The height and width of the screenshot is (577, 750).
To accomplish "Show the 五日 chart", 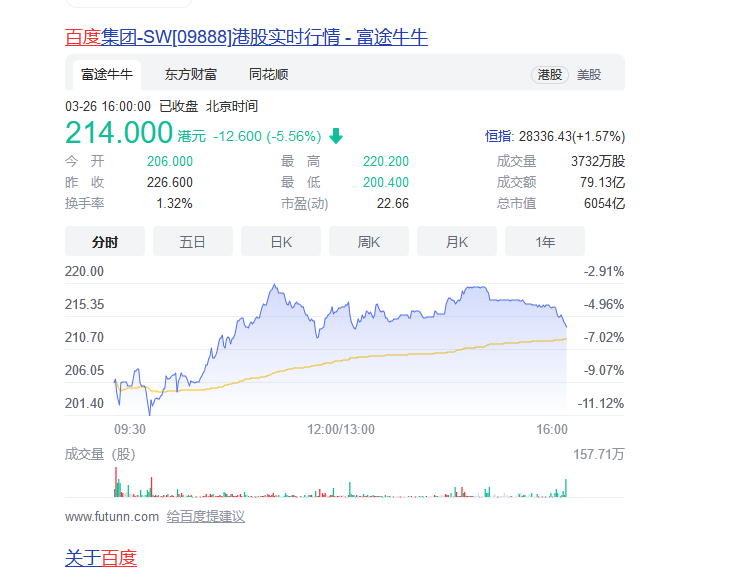I will (x=193, y=242).
